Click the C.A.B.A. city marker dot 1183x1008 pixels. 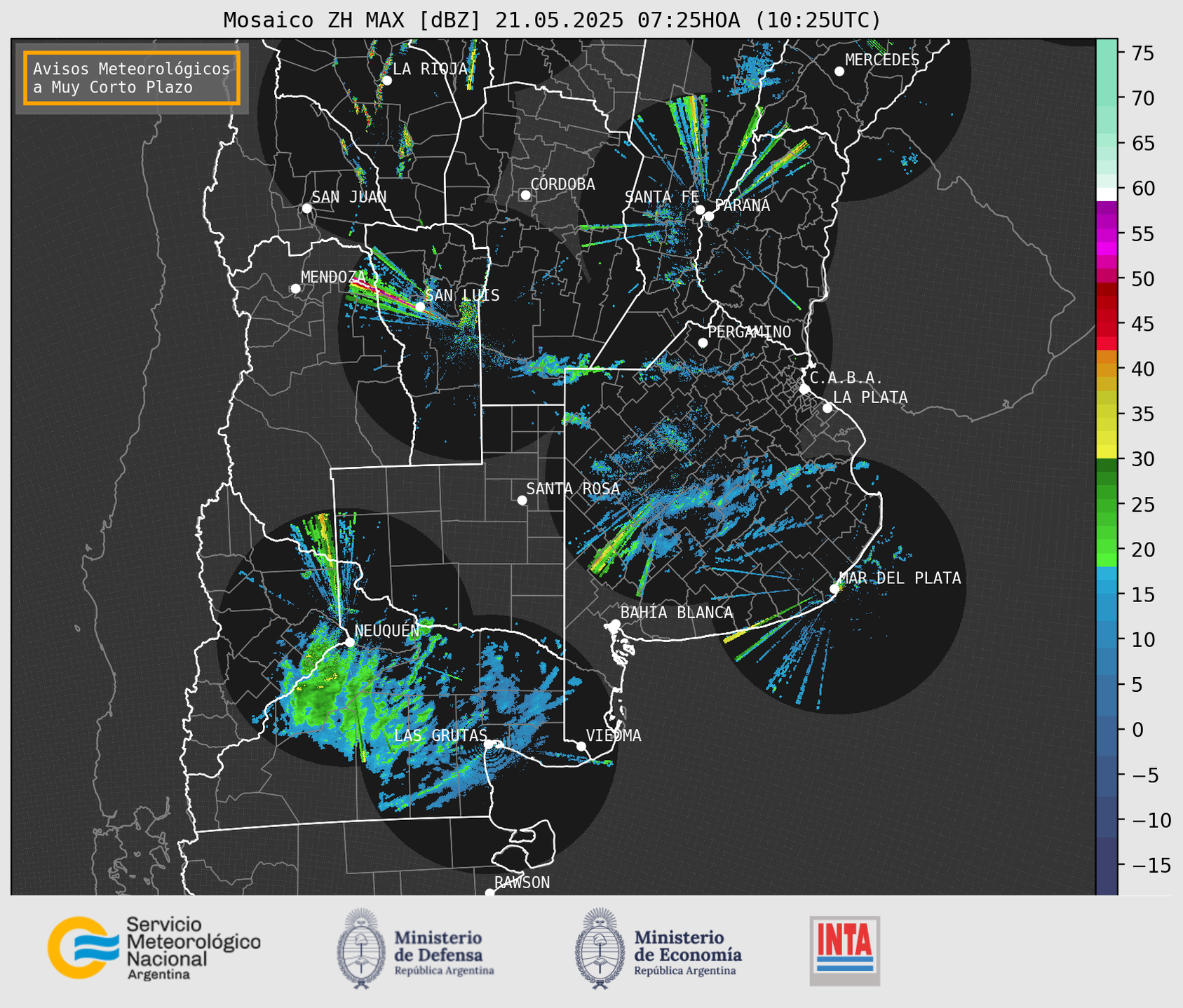click(804, 388)
